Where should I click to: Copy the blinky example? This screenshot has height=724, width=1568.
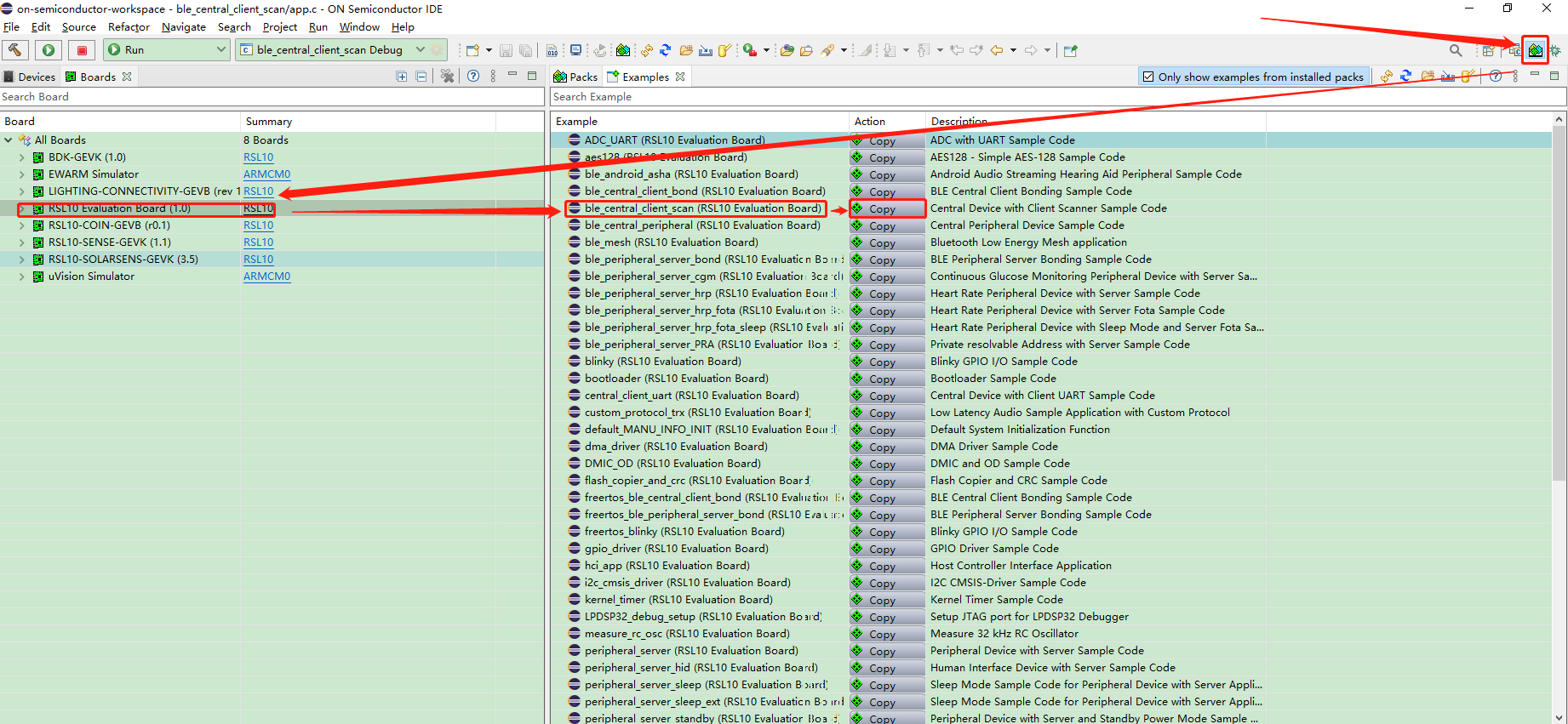[887, 362]
